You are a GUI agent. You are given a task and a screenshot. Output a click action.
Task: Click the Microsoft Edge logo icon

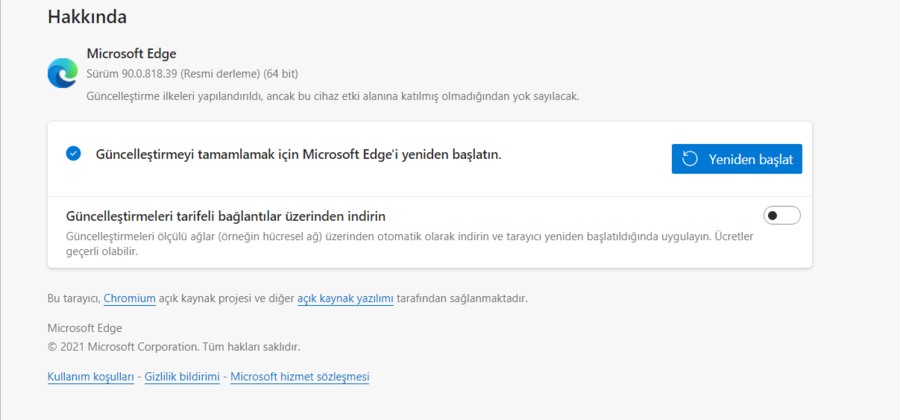click(62, 73)
